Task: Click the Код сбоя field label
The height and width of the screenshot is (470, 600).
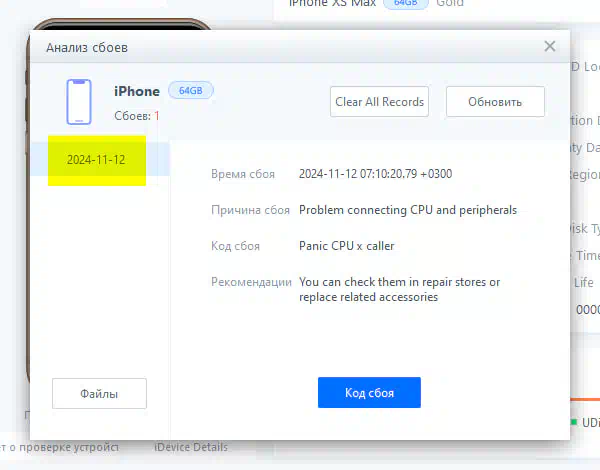Action: [x=235, y=246]
